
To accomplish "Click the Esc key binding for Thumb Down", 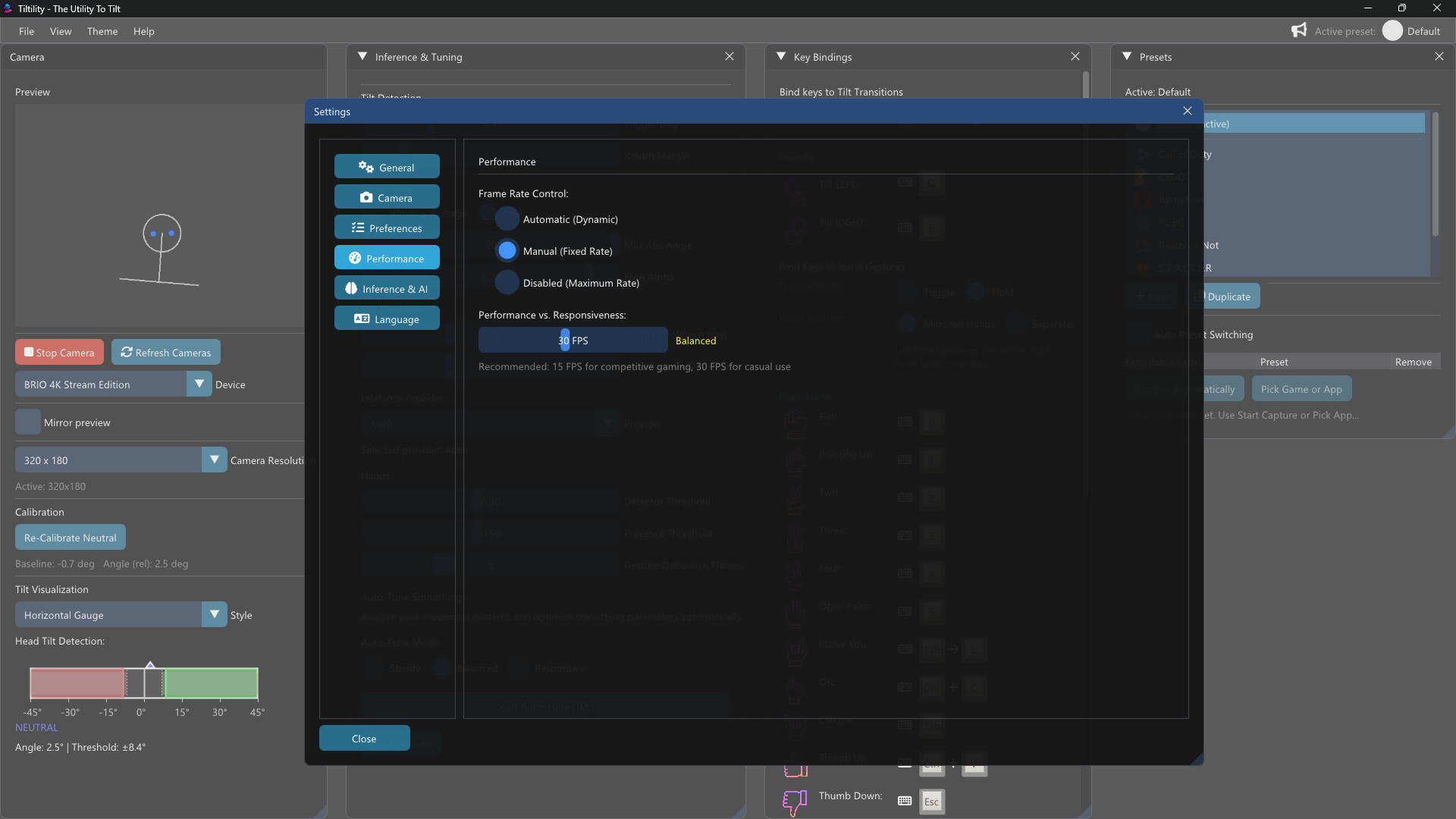I will point(931,802).
